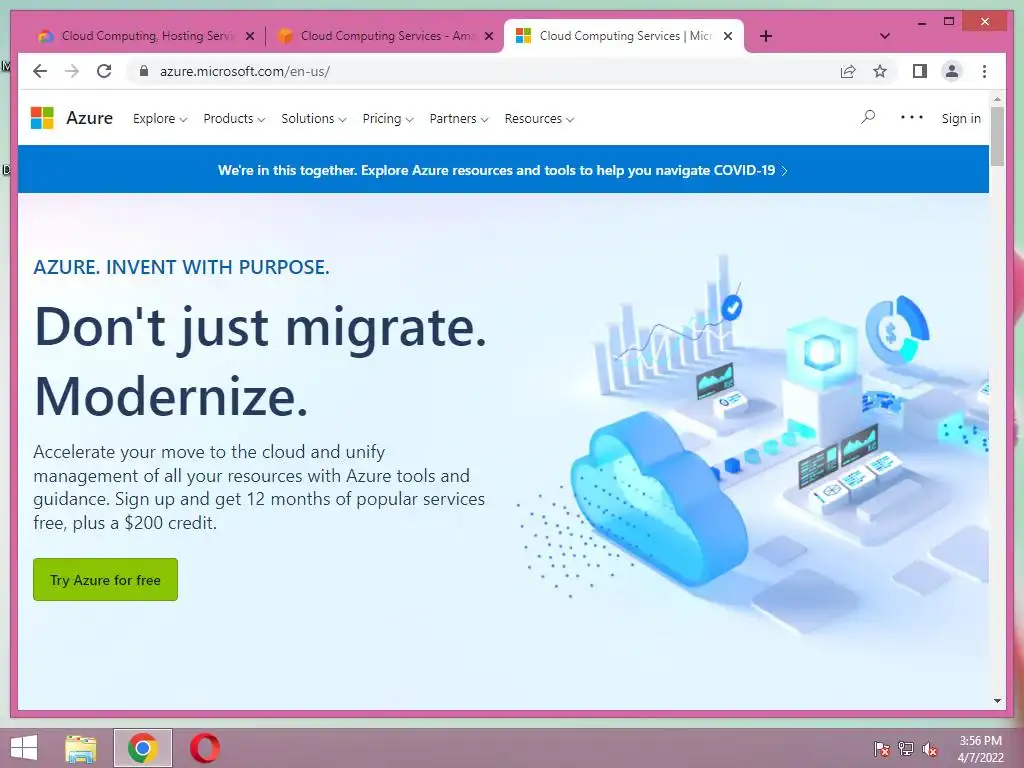Viewport: 1024px width, 768px height.
Task: Click the Try Azure for free button
Action: [x=105, y=579]
